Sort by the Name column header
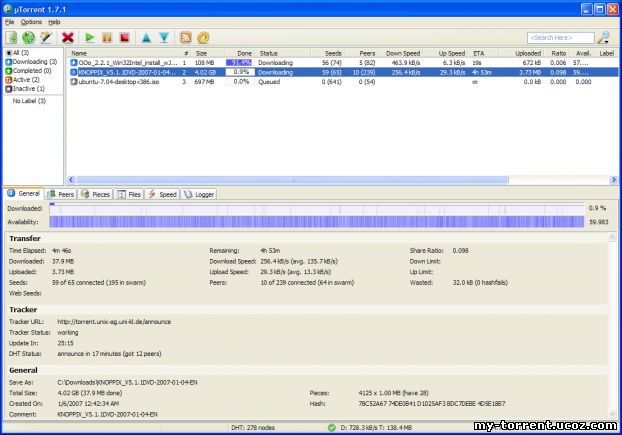 coord(123,53)
